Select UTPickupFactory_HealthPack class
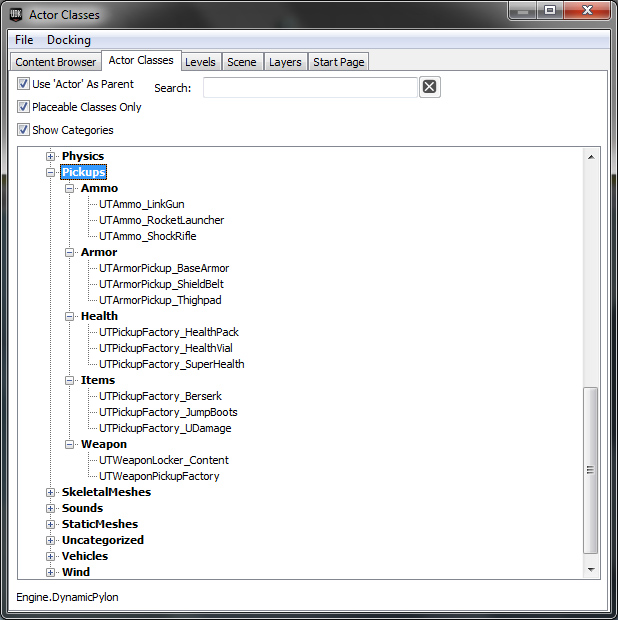The image size is (618, 620). tap(169, 332)
